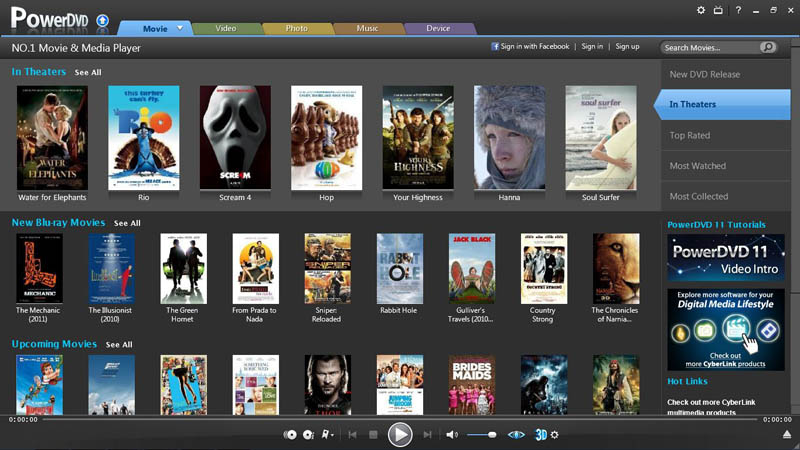Skip to next chapter button

427,435
